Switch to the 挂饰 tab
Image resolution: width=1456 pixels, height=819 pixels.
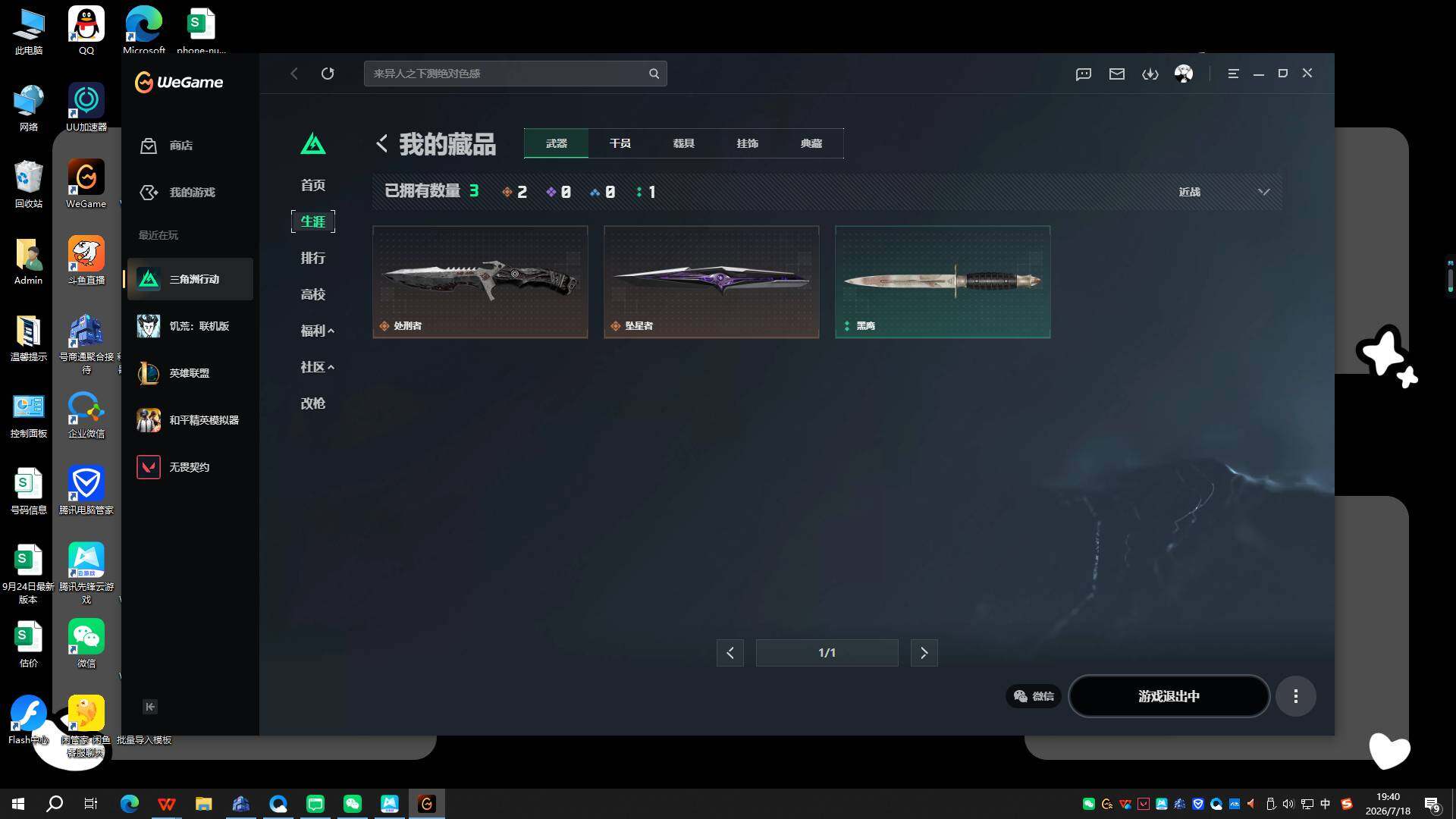click(x=748, y=143)
